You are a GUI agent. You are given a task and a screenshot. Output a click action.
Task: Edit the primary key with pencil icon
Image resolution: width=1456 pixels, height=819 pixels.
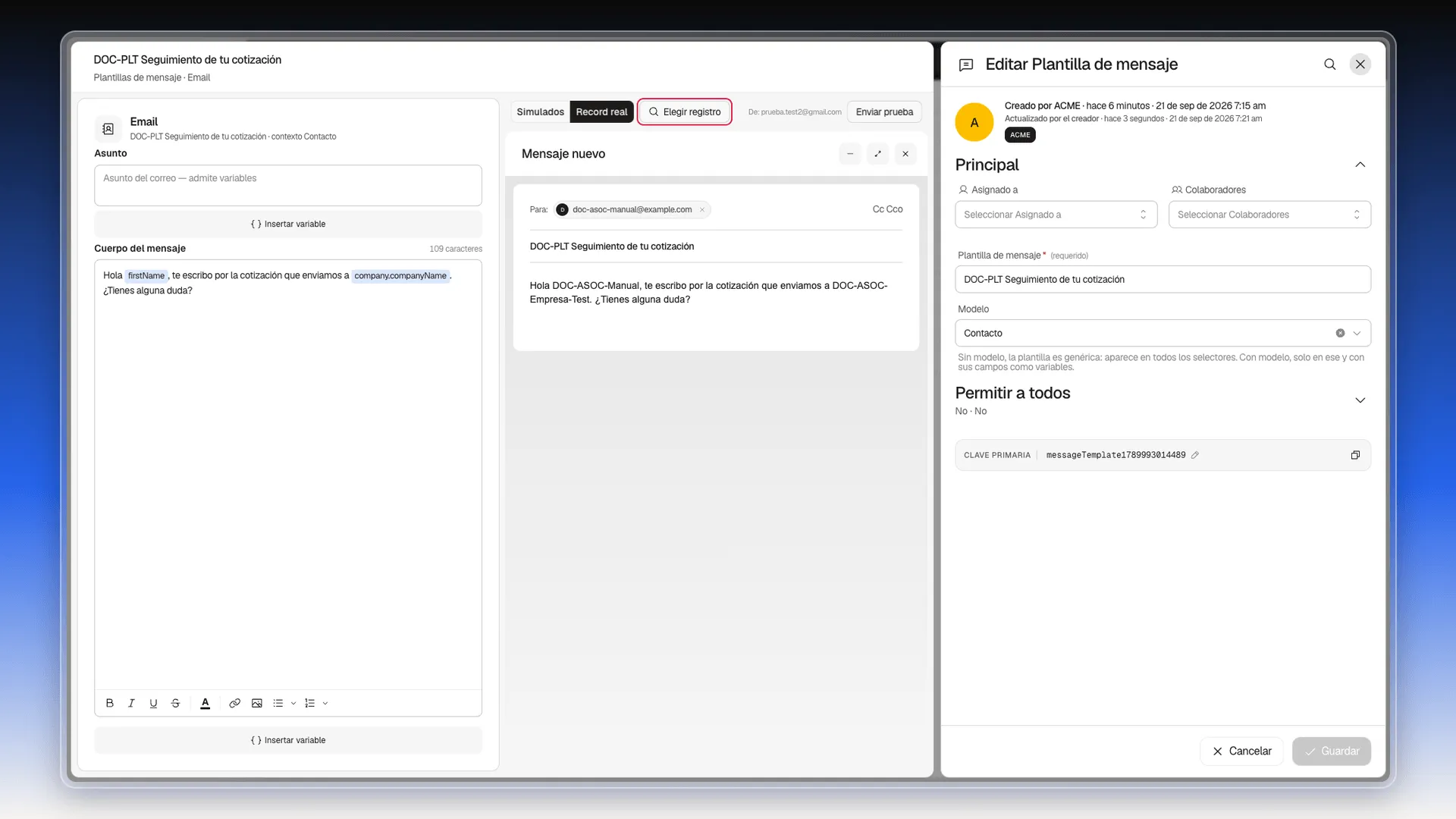click(1195, 455)
